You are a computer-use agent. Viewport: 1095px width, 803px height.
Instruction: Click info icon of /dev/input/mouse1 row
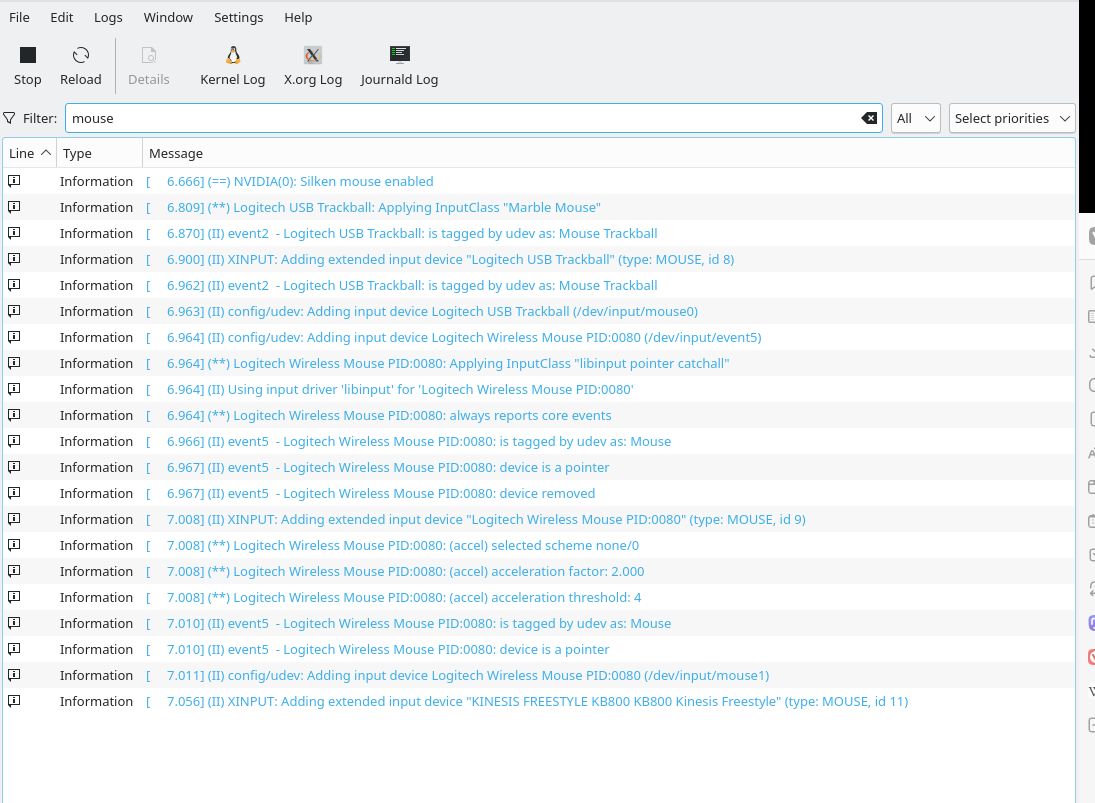14,675
